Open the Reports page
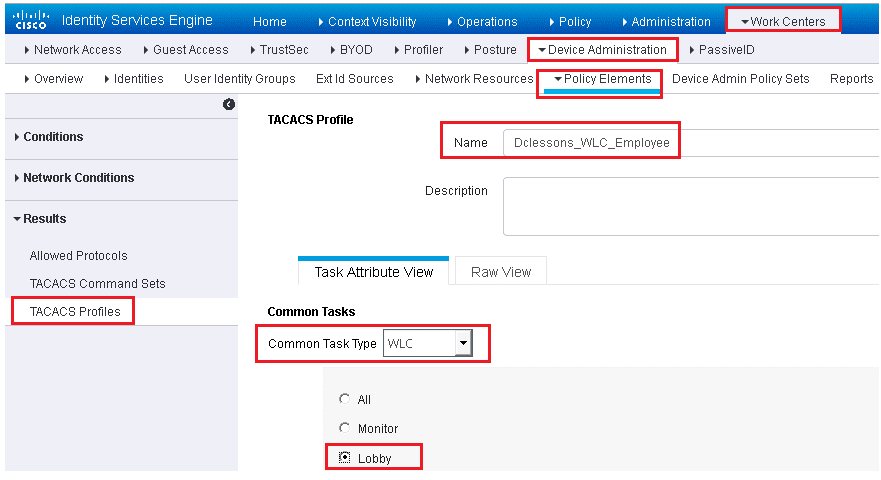881x480 pixels. click(x=852, y=79)
